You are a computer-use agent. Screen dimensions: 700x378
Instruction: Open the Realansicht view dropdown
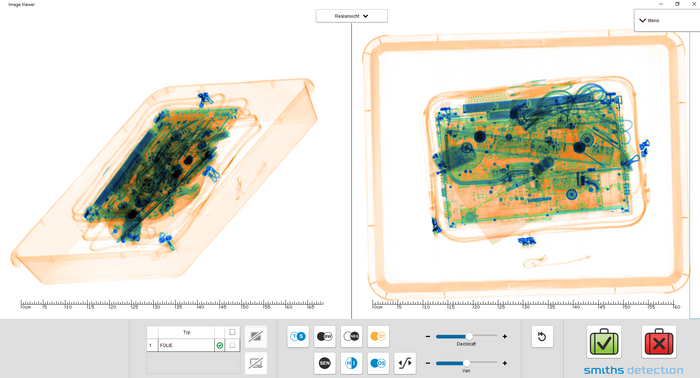click(351, 16)
